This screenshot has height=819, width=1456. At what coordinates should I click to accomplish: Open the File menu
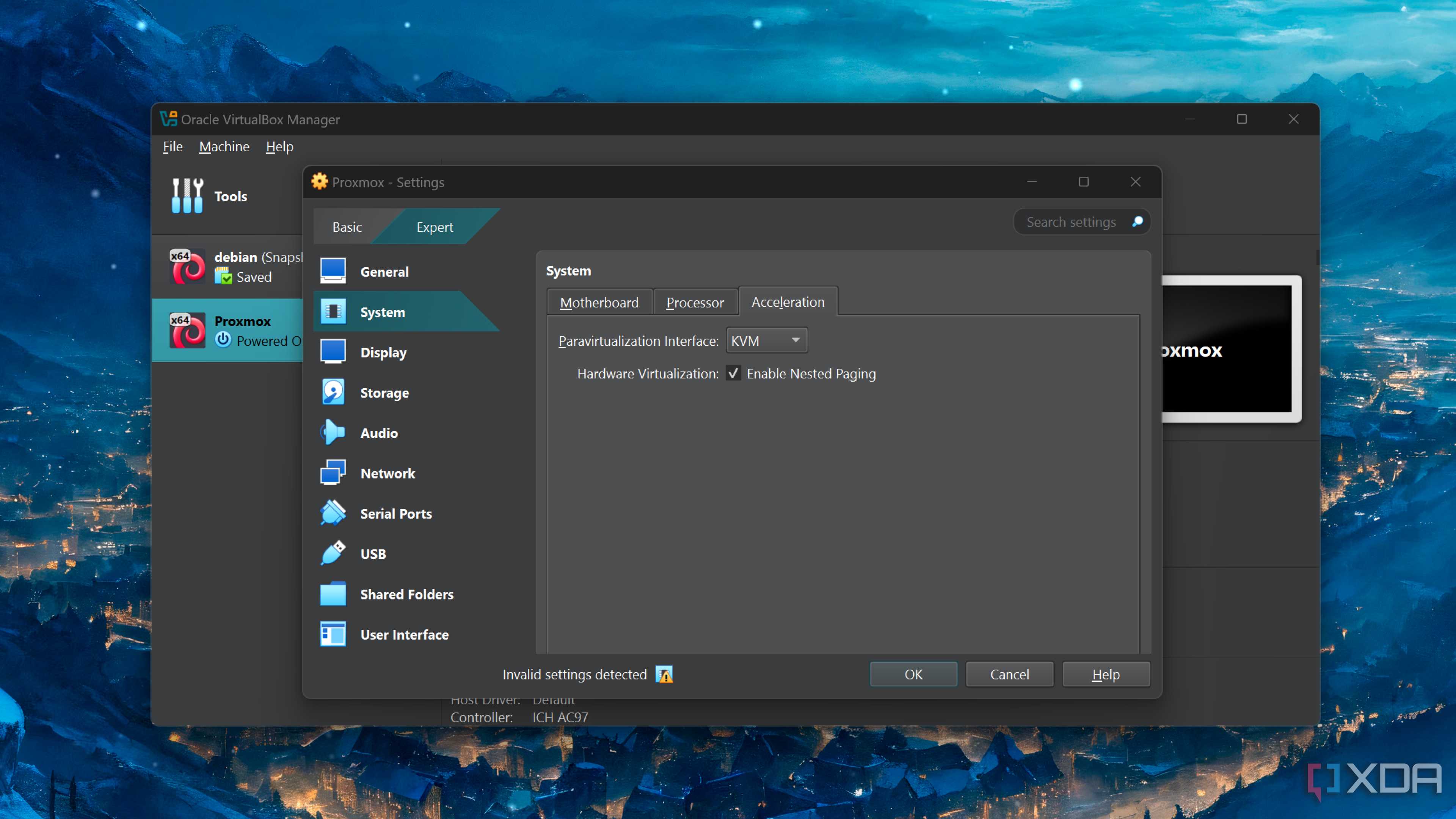pos(173,146)
